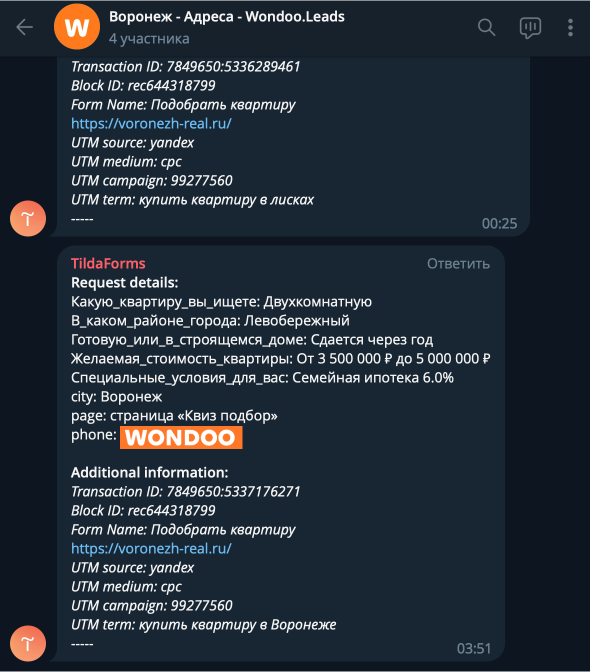Click the Additional information heading
Viewport: 590px width, 672px height.
(150, 472)
